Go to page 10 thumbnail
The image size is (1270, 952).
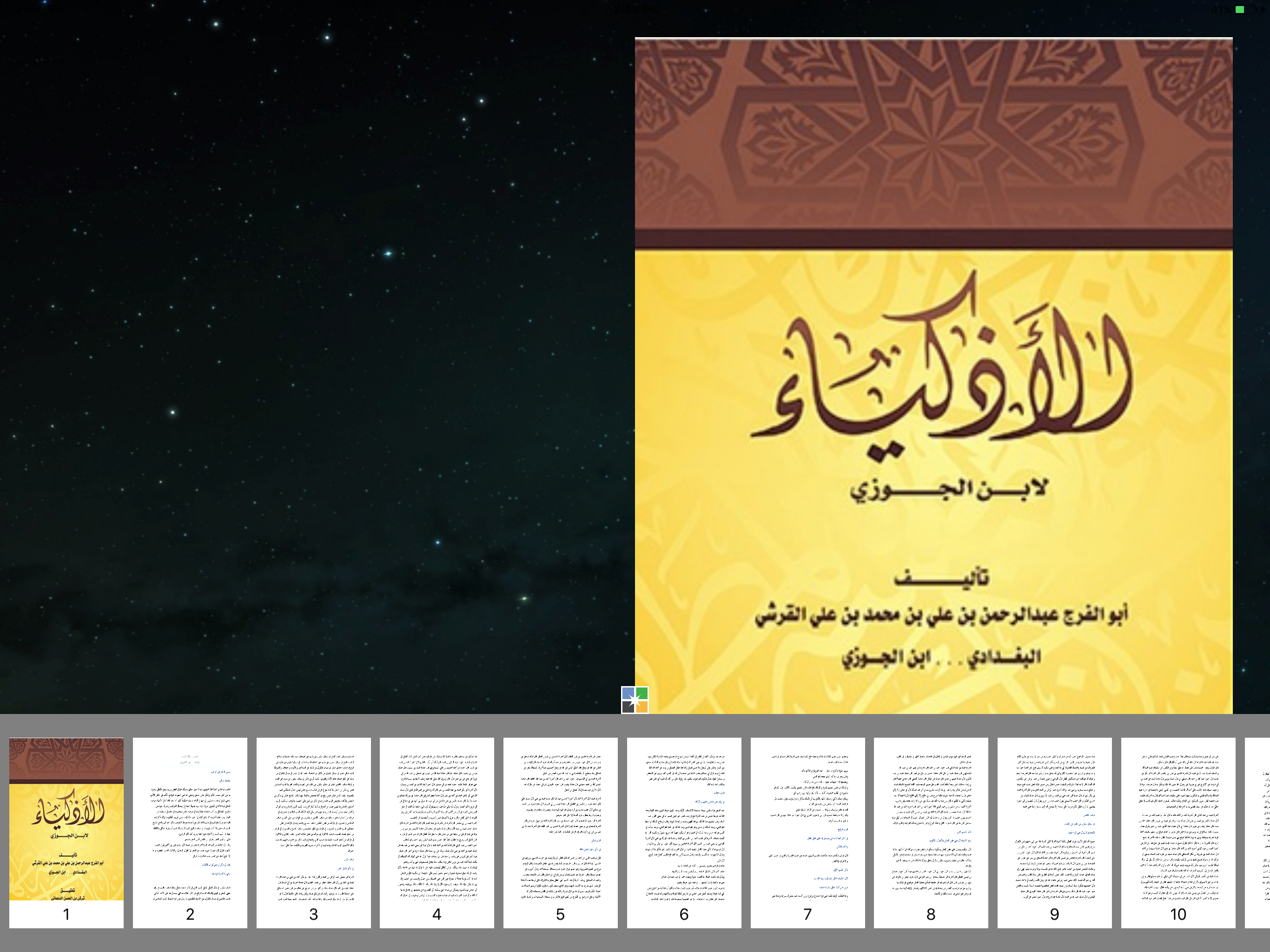click(x=1178, y=833)
